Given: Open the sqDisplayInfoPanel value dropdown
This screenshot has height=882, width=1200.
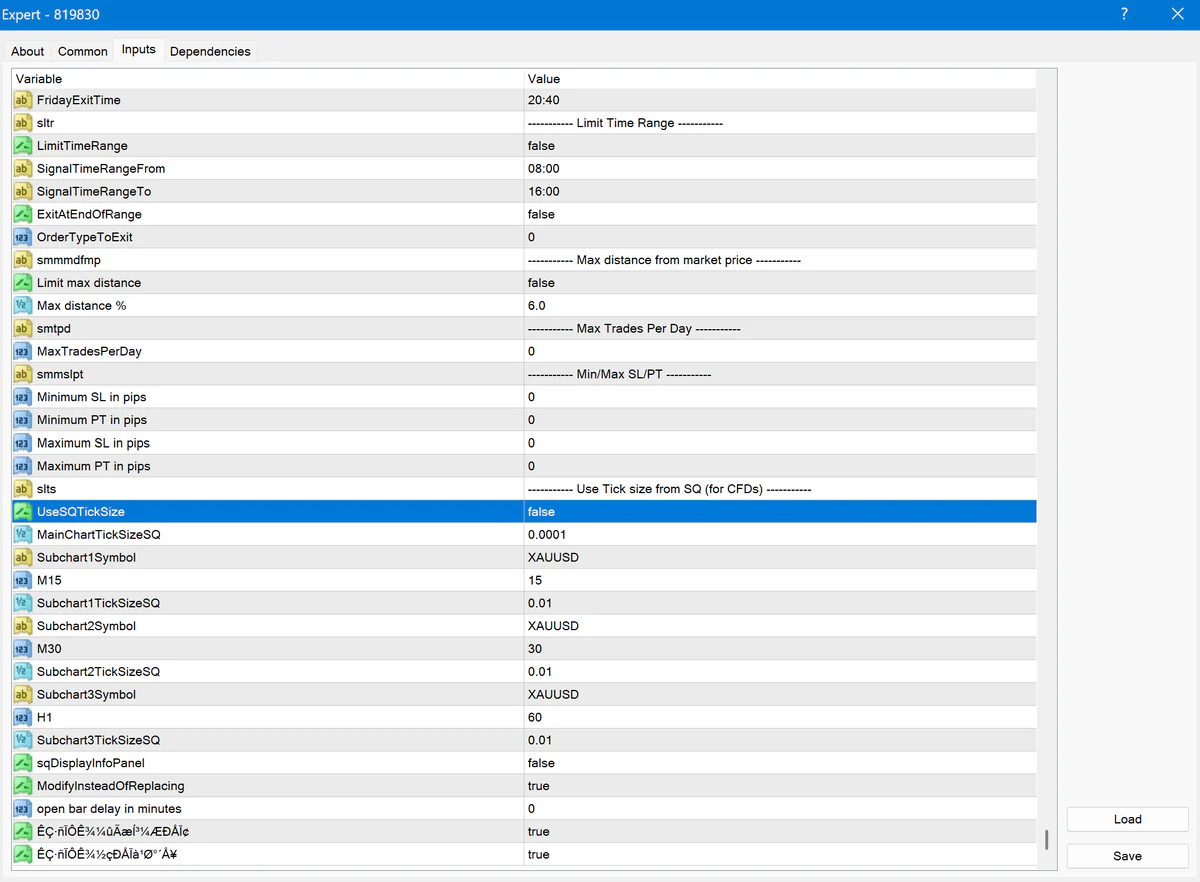Looking at the screenshot, I should pos(780,763).
